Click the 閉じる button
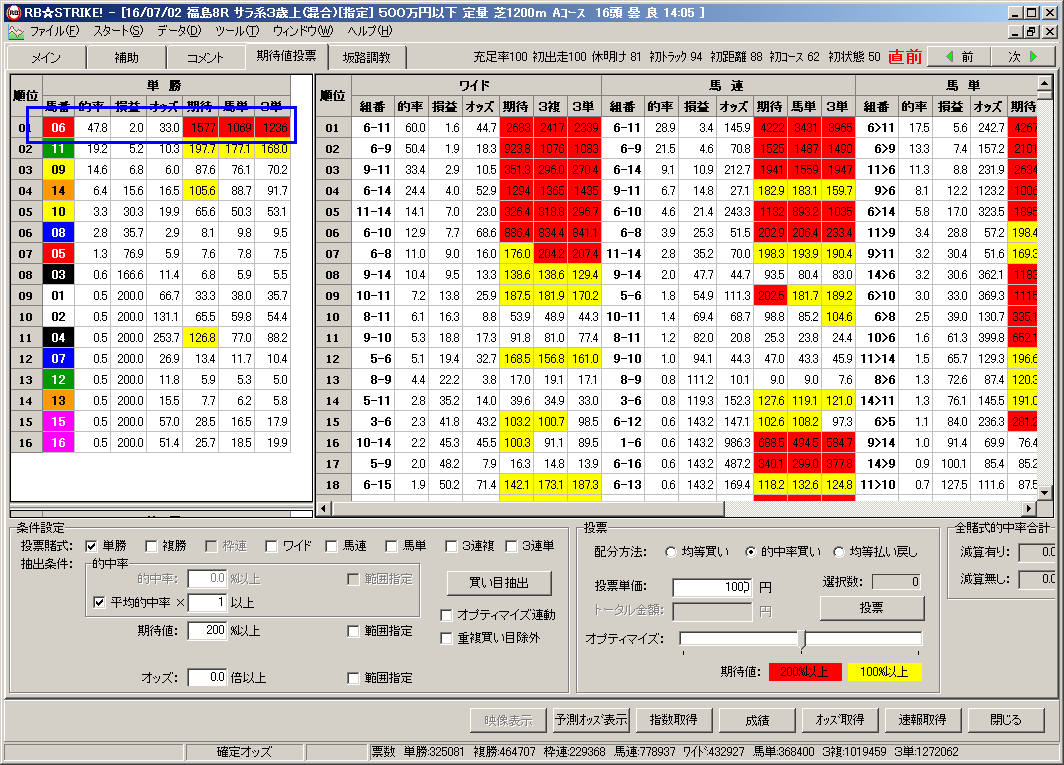The width and height of the screenshot is (1064, 765). (x=1006, y=720)
